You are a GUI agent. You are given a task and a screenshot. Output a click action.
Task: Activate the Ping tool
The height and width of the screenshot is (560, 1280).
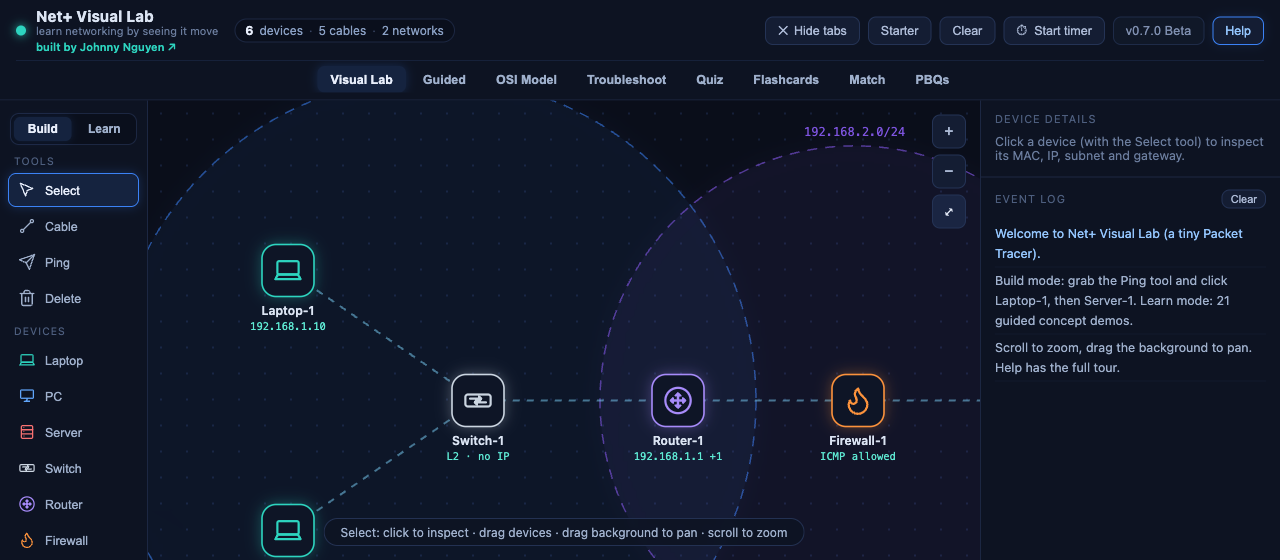point(73,262)
